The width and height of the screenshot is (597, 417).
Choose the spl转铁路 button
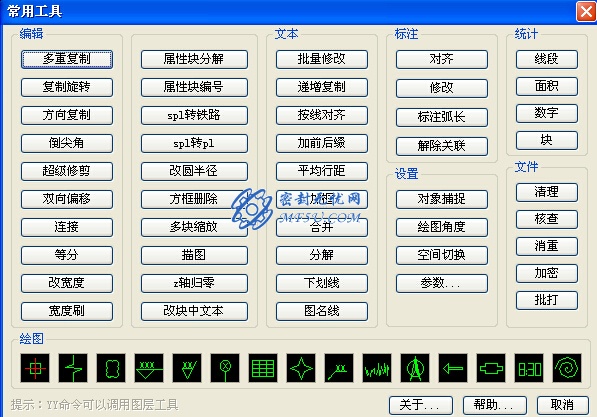coord(194,115)
